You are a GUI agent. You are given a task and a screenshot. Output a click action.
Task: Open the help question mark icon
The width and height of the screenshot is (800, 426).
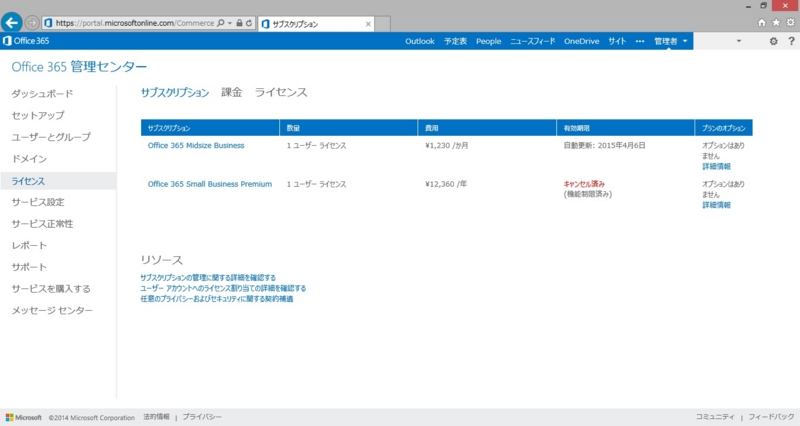(791, 41)
